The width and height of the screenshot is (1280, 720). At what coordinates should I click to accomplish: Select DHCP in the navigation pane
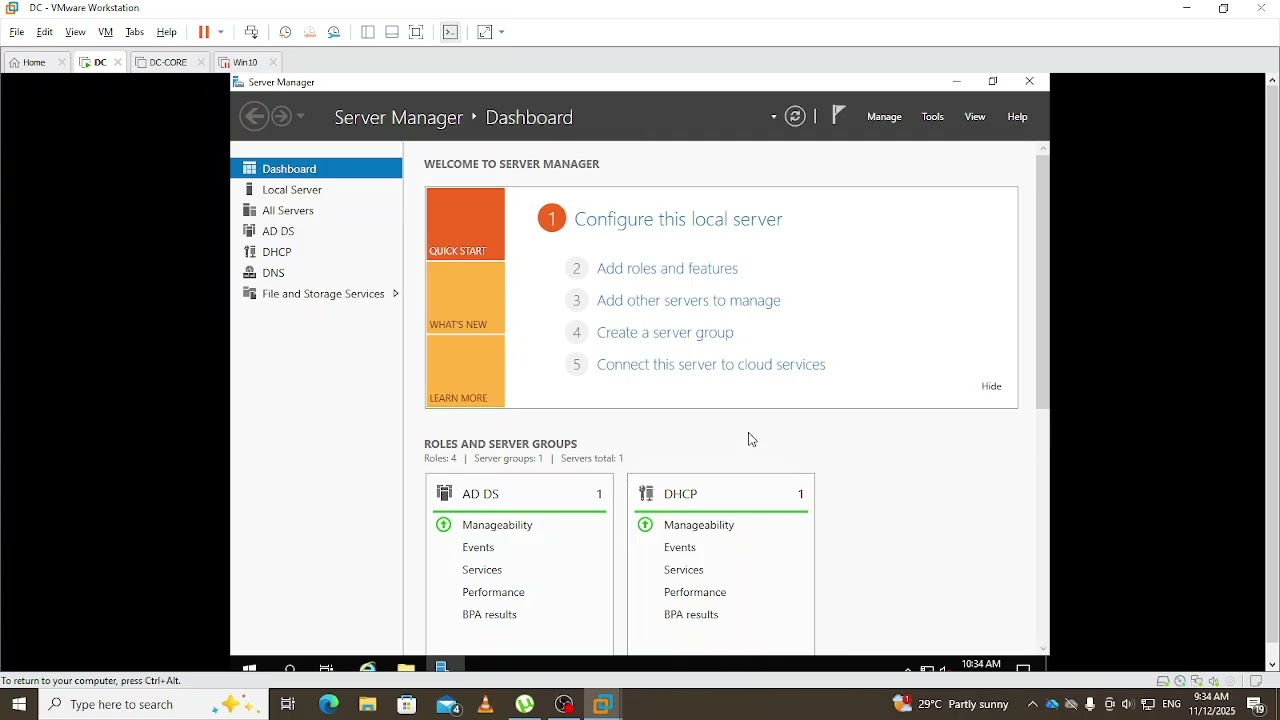coord(317,252)
